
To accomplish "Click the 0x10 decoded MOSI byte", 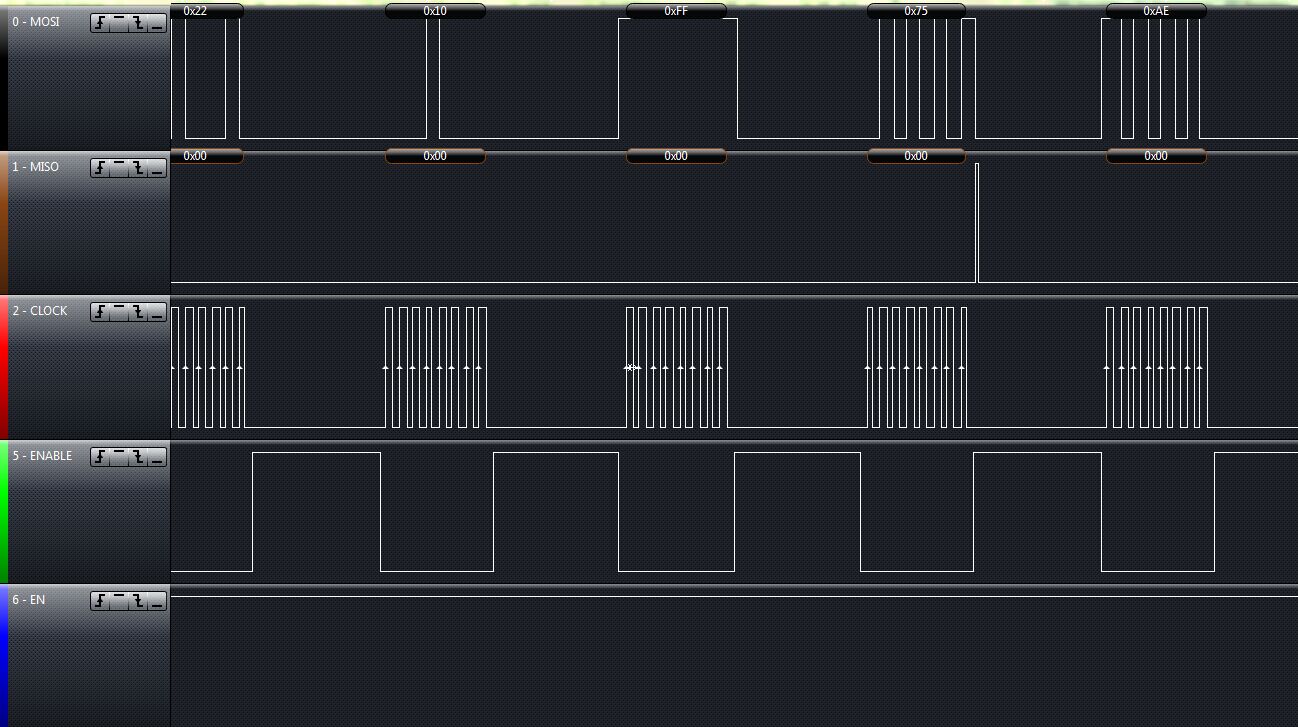I will tap(435, 11).
